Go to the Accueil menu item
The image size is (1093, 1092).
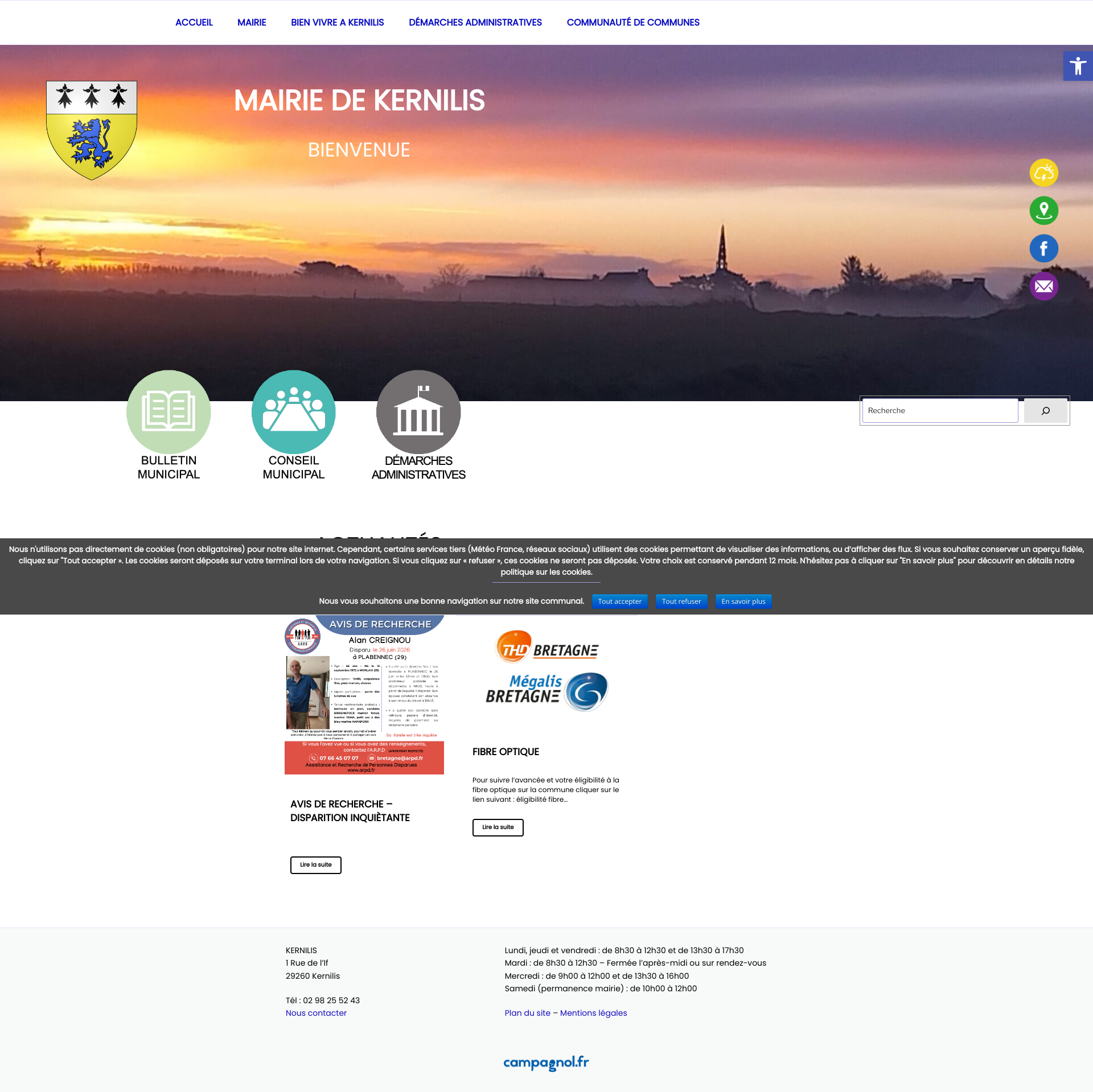(x=194, y=22)
